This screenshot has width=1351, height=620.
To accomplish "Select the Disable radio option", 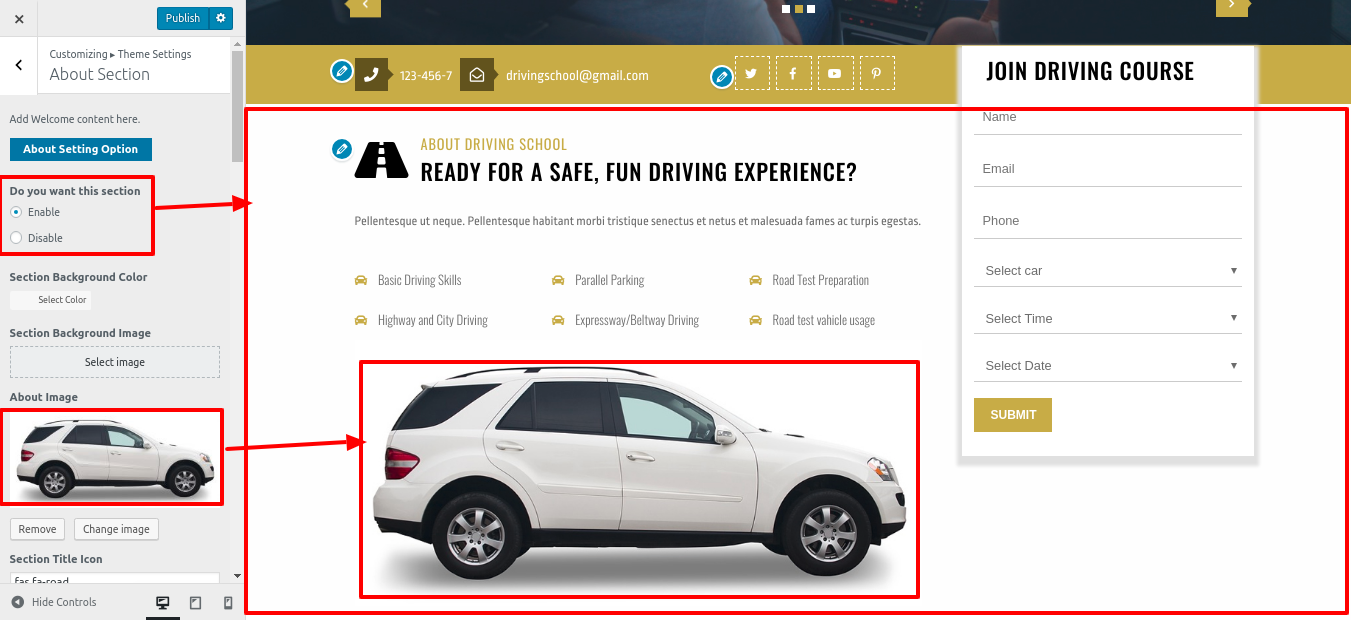I will [x=16, y=238].
